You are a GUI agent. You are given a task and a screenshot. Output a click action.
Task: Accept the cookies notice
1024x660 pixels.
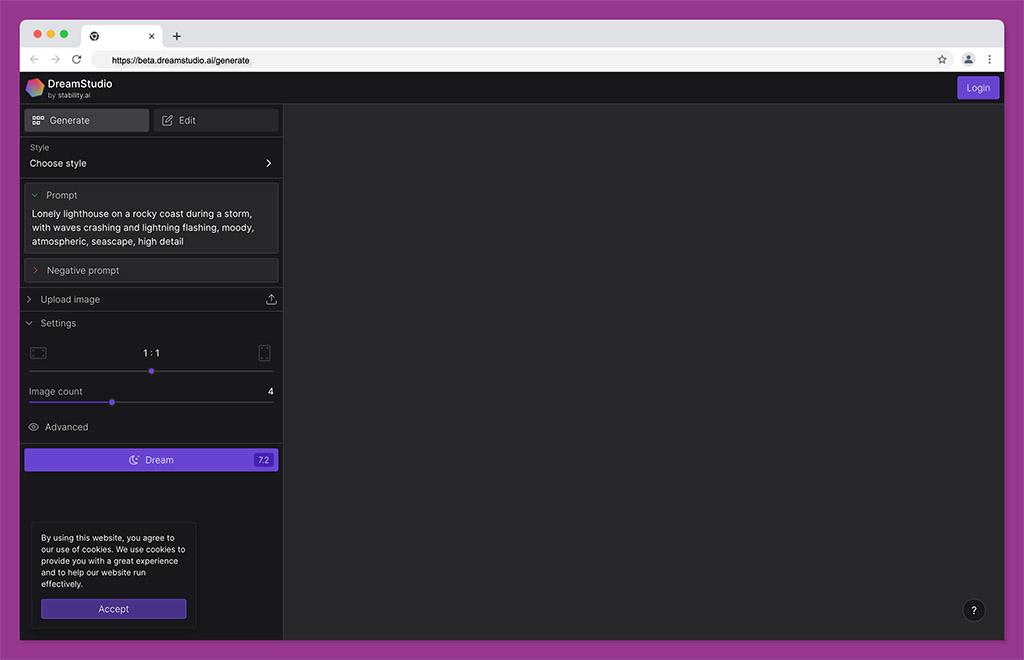click(x=114, y=609)
